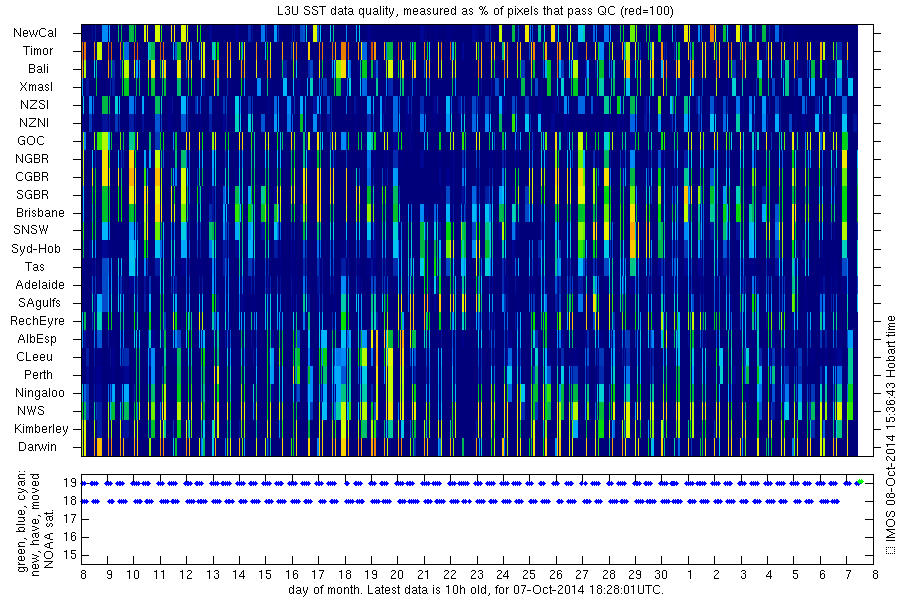Click the Adelaide row label
The image size is (900, 600).
[x=40, y=285]
